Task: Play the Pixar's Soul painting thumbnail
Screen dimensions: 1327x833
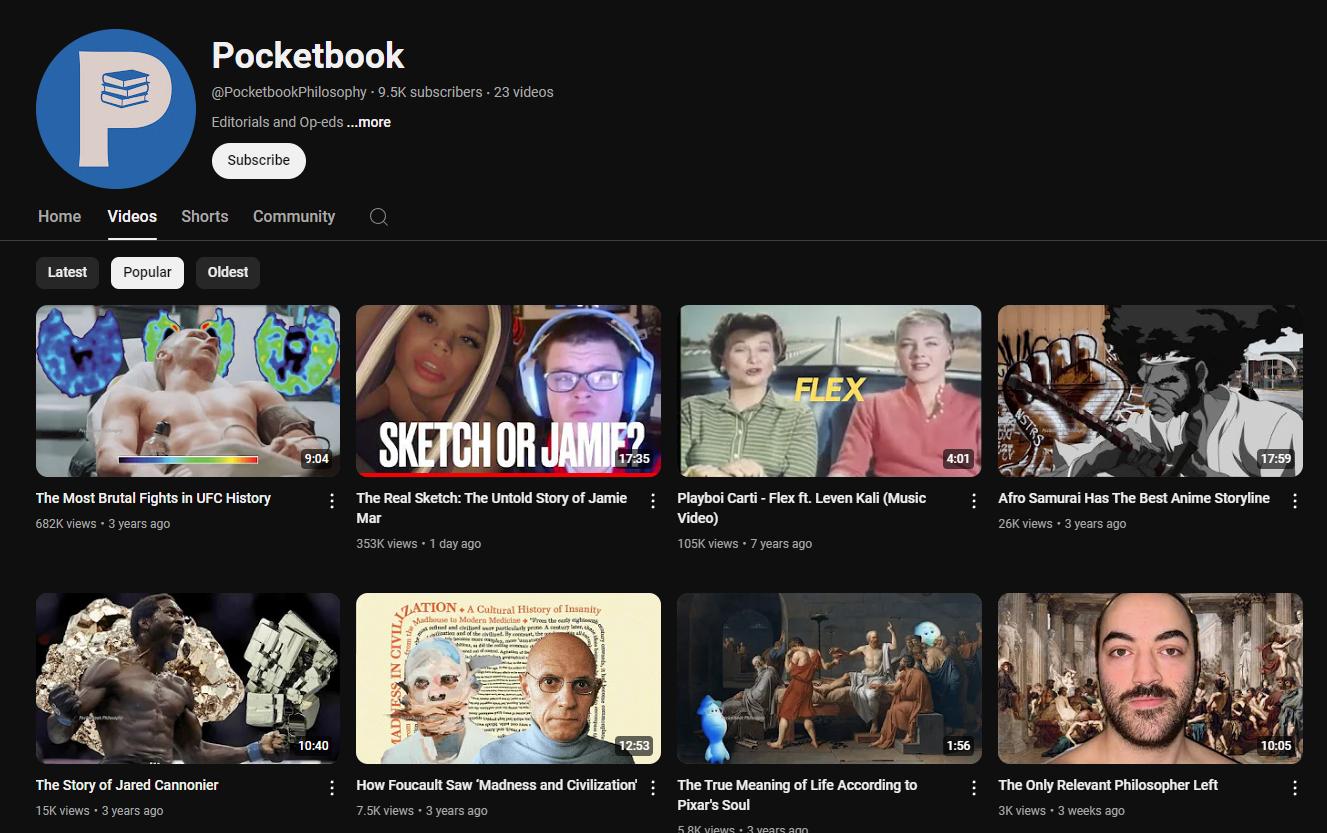Action: 829,678
